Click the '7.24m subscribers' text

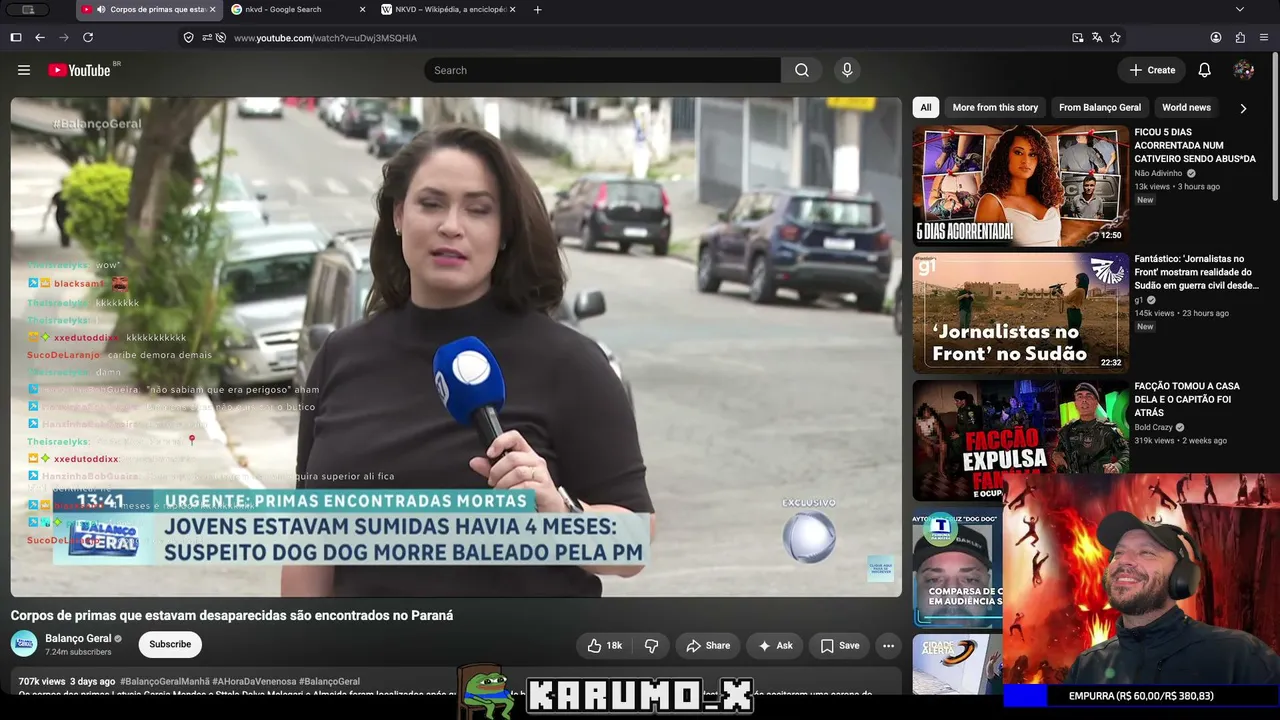78,652
